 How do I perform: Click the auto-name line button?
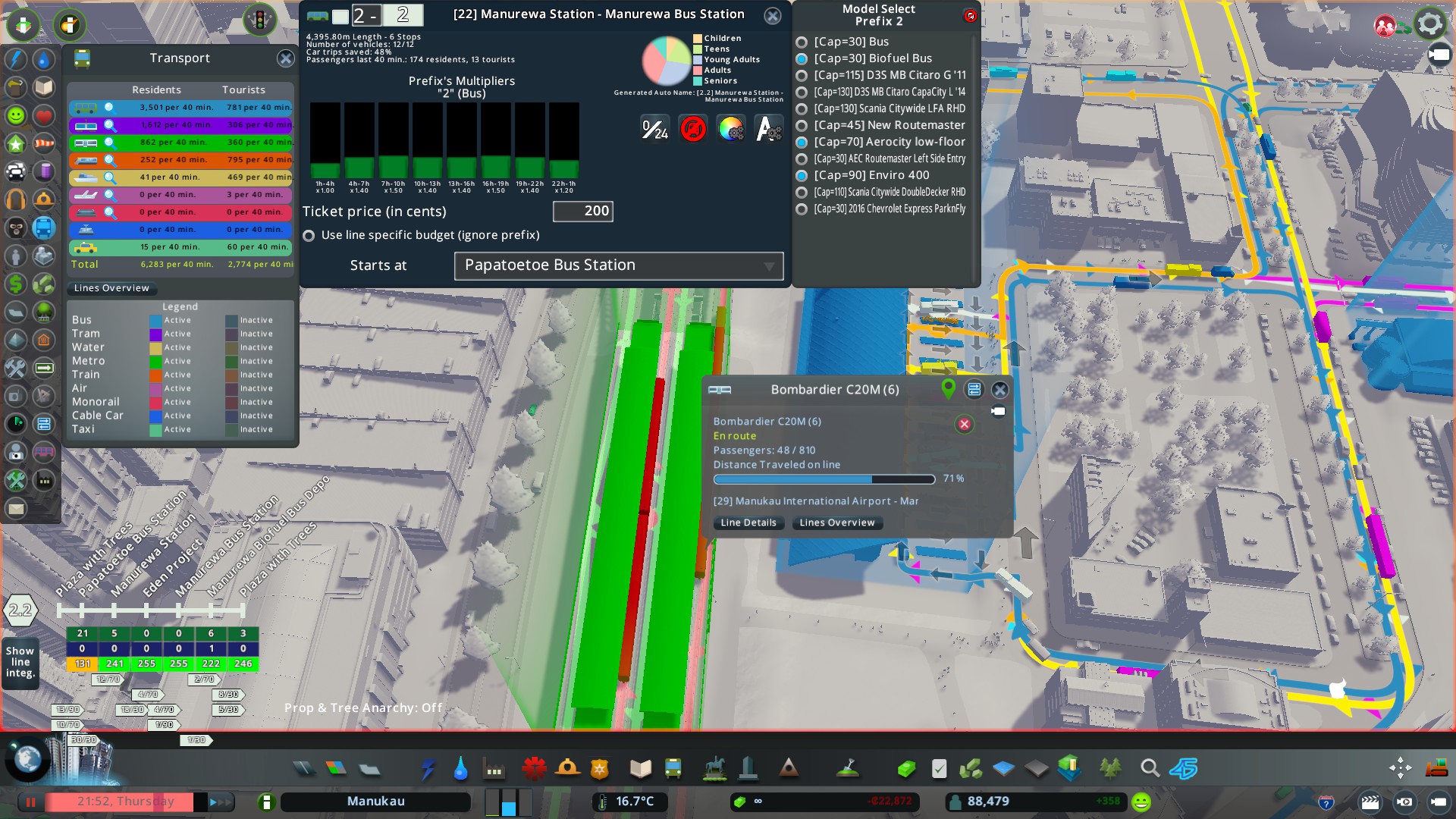[x=768, y=129]
